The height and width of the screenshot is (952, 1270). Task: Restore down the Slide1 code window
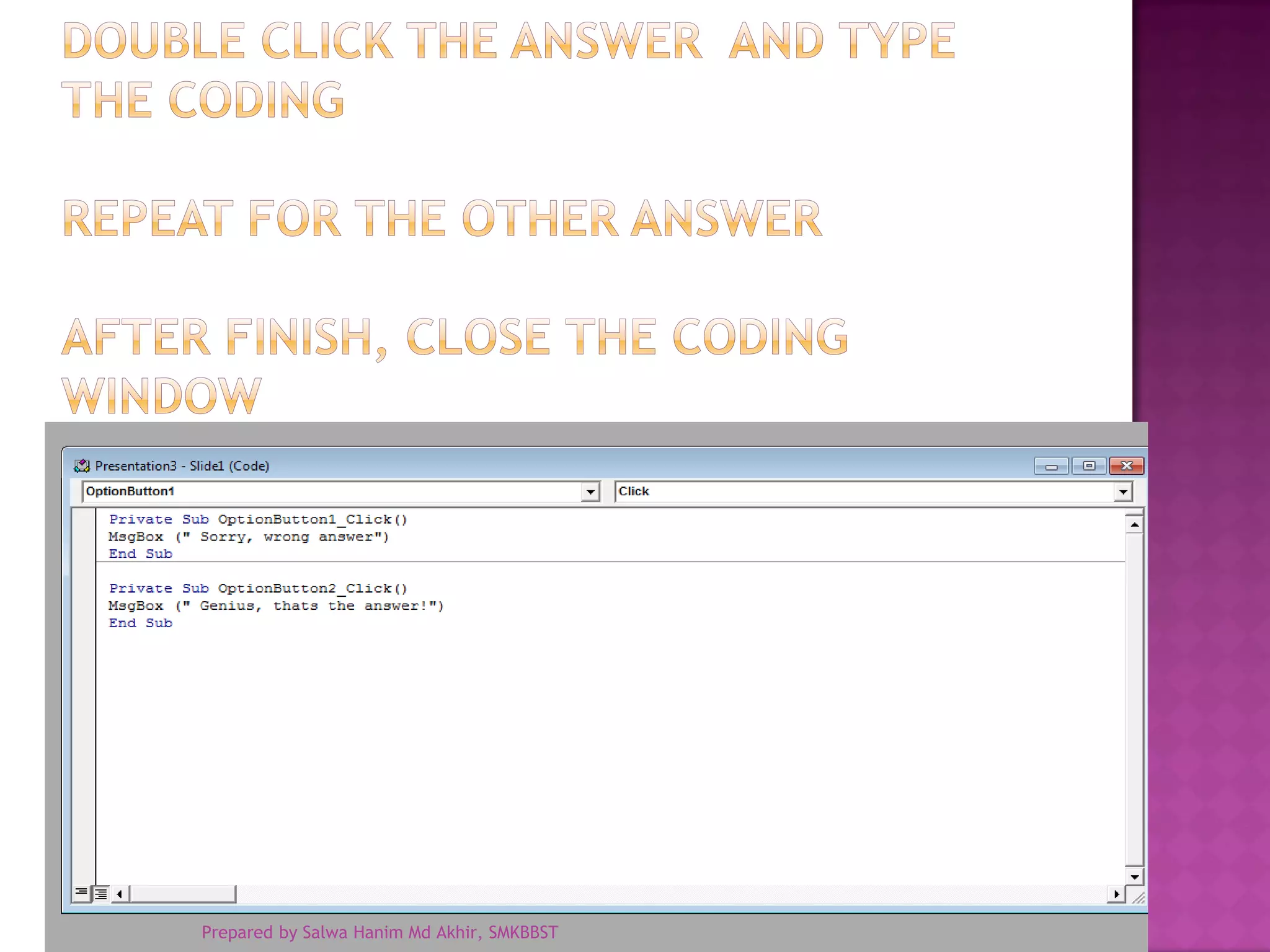click(x=1089, y=466)
